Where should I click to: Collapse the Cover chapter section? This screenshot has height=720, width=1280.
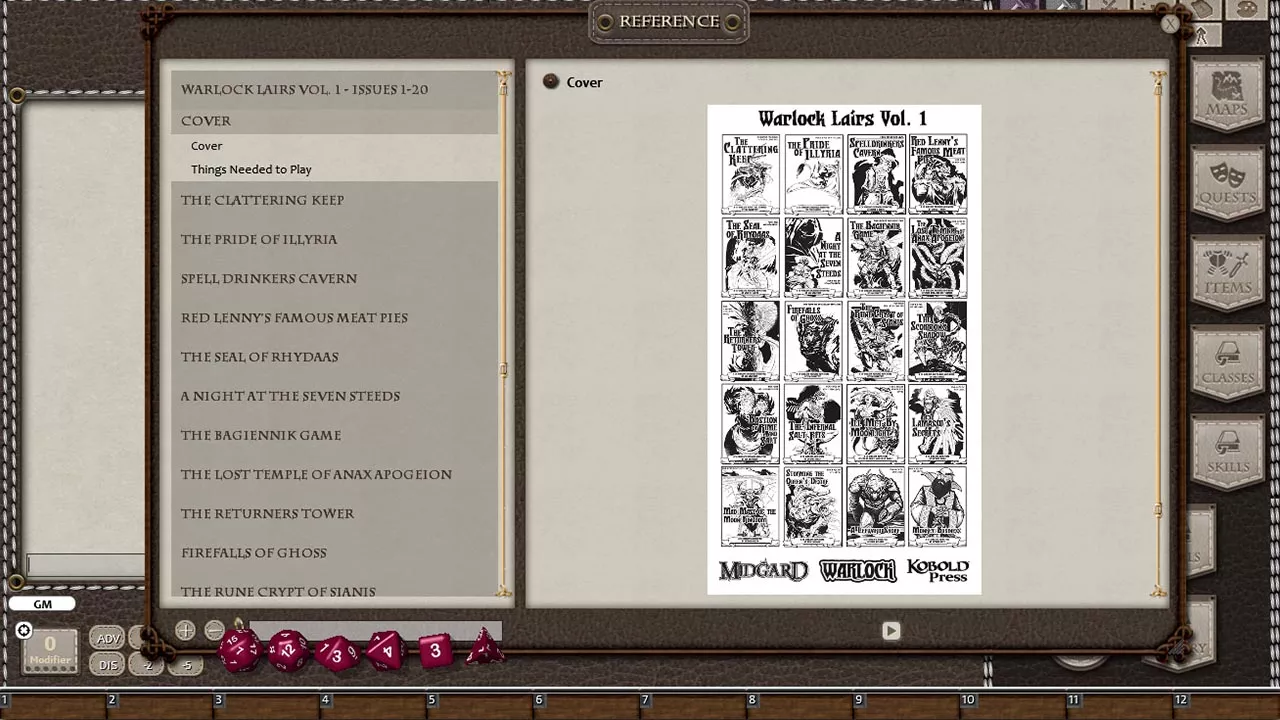tap(334, 120)
